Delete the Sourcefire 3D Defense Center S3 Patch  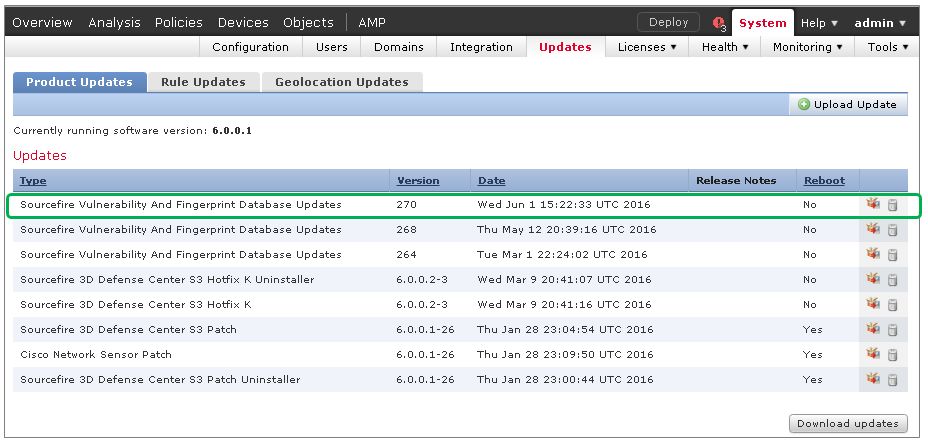click(x=892, y=329)
